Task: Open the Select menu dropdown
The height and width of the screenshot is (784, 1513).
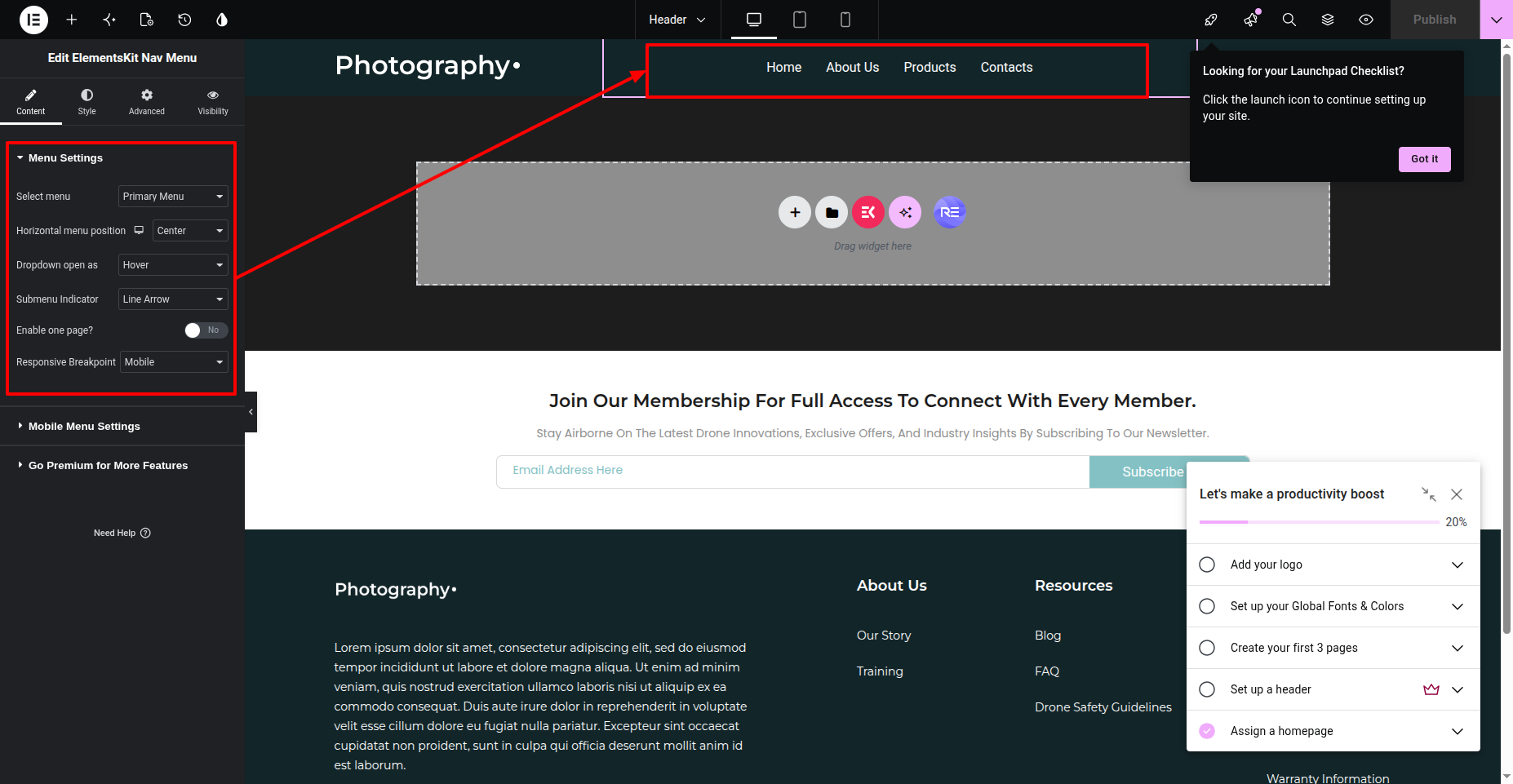Action: pos(173,197)
